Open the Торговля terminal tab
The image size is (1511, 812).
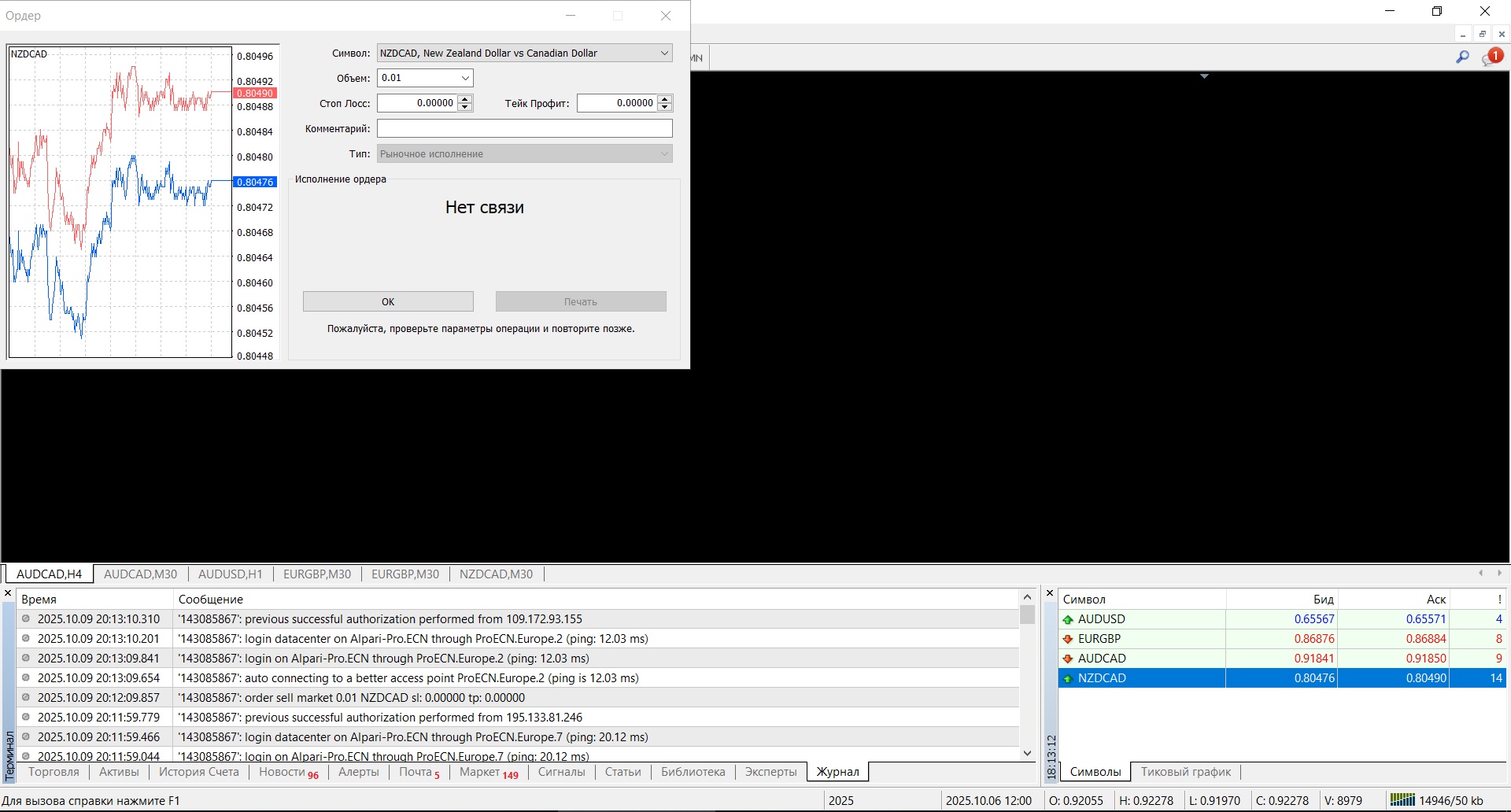[54, 772]
